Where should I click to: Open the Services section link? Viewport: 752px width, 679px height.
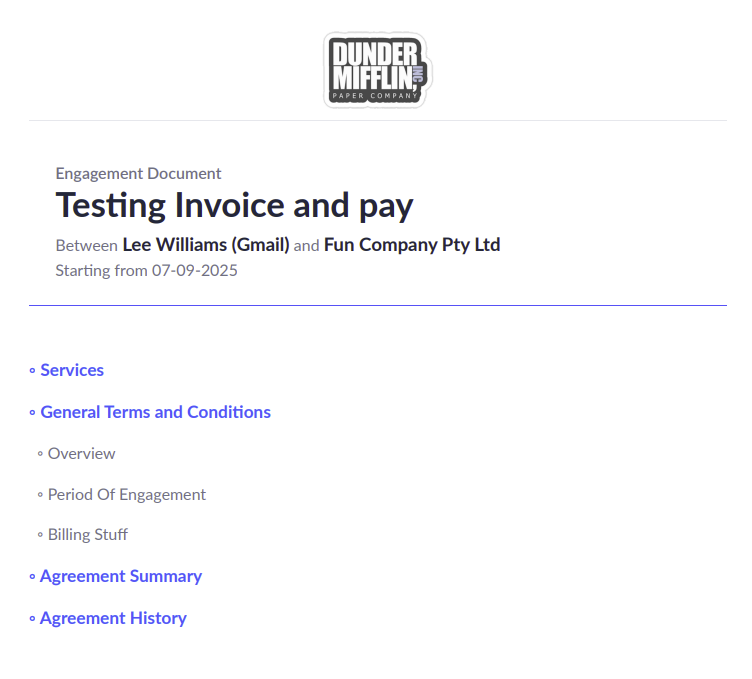pos(72,370)
